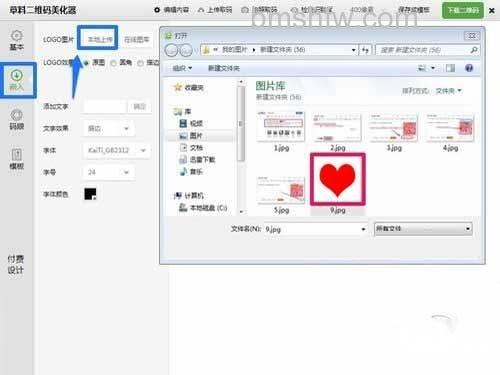Select 迅雷下载 in navigation tree
The height and width of the screenshot is (375, 500).
tap(197, 160)
